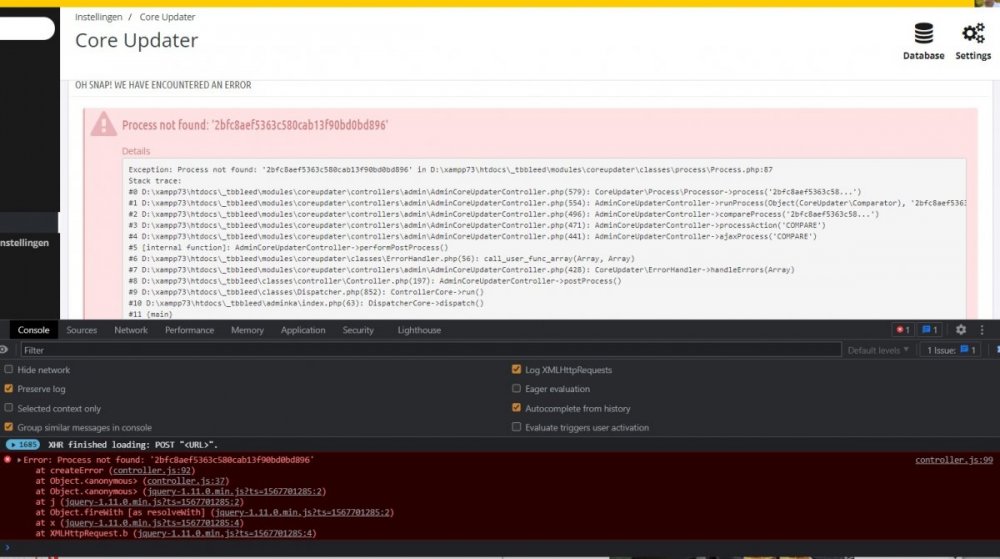Viewport: 1000px width, 559px height.
Task: Click the console eye live-expression icon
Action: [4, 350]
